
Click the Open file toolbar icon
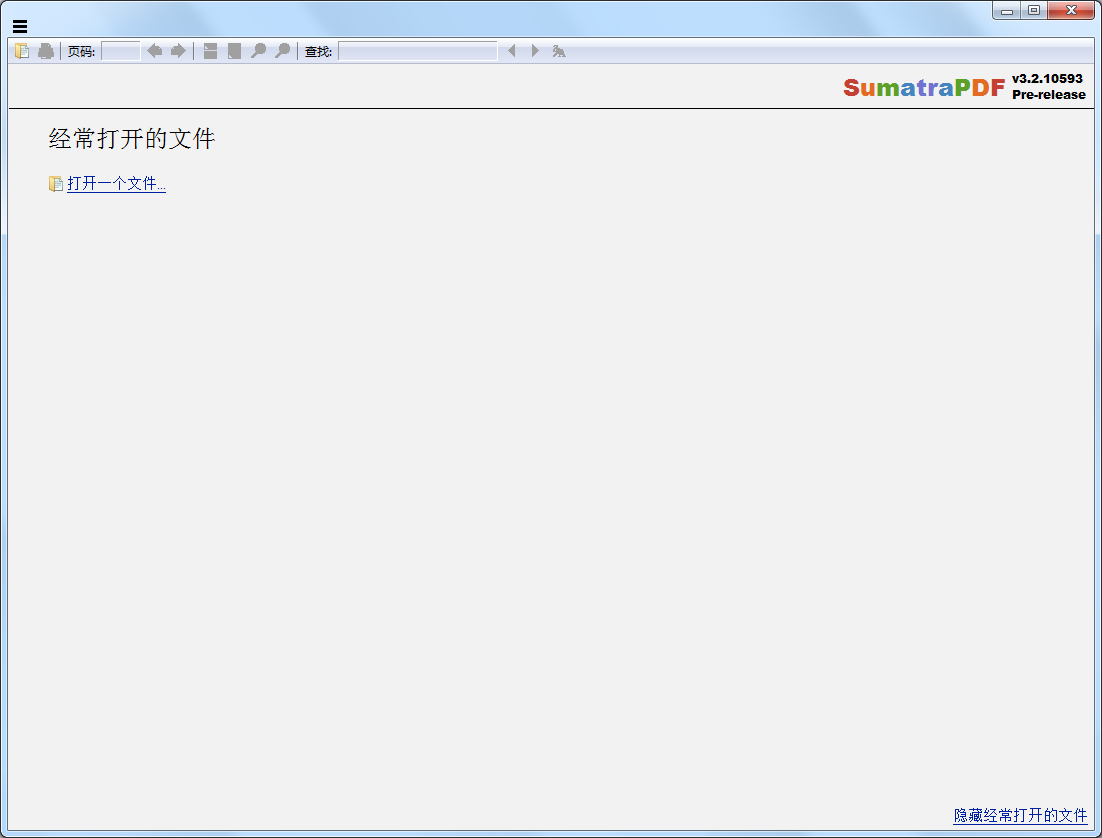click(x=22, y=51)
